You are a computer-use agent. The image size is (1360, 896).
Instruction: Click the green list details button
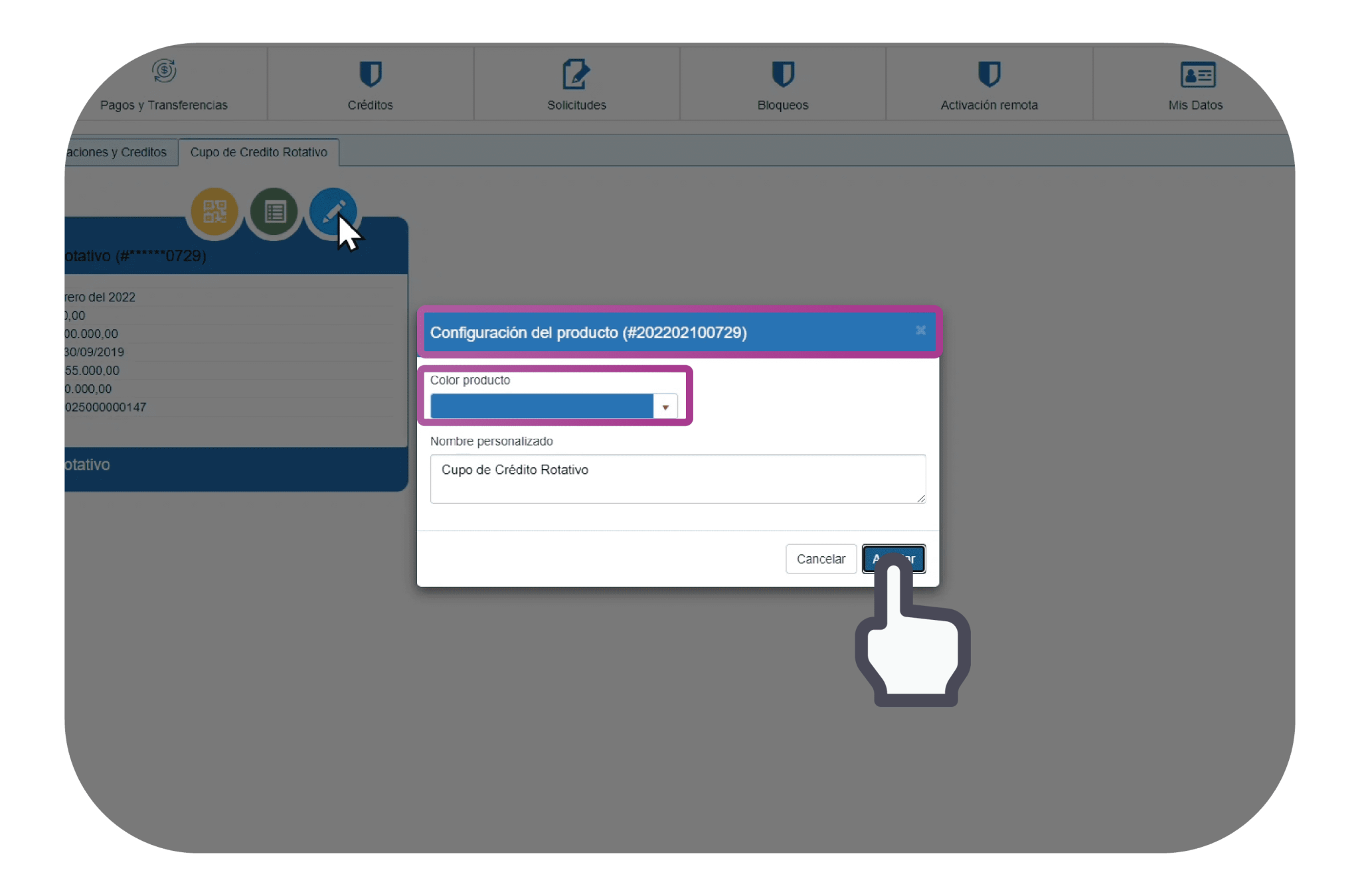(274, 212)
